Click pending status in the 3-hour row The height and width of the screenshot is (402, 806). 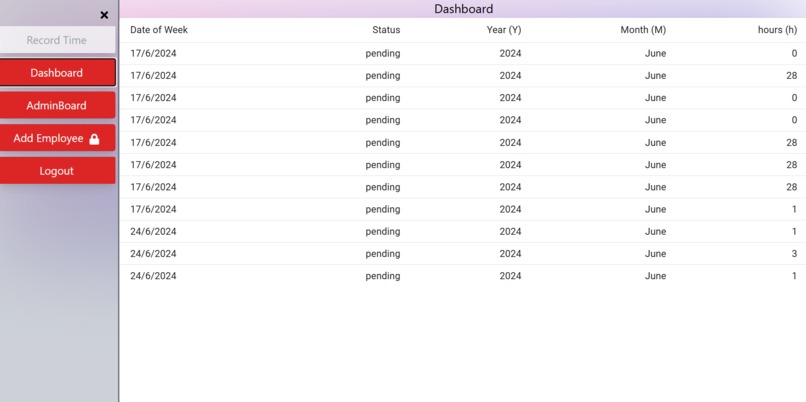(x=382, y=253)
